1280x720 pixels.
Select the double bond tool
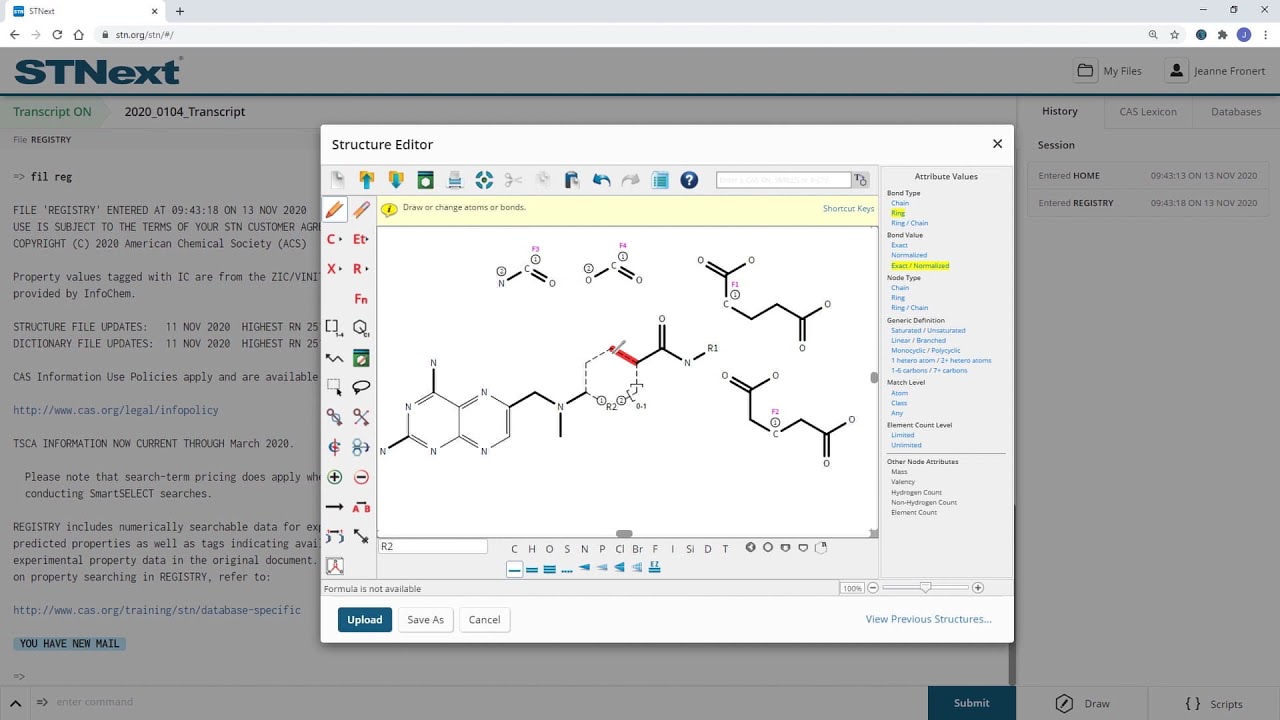(x=532, y=569)
